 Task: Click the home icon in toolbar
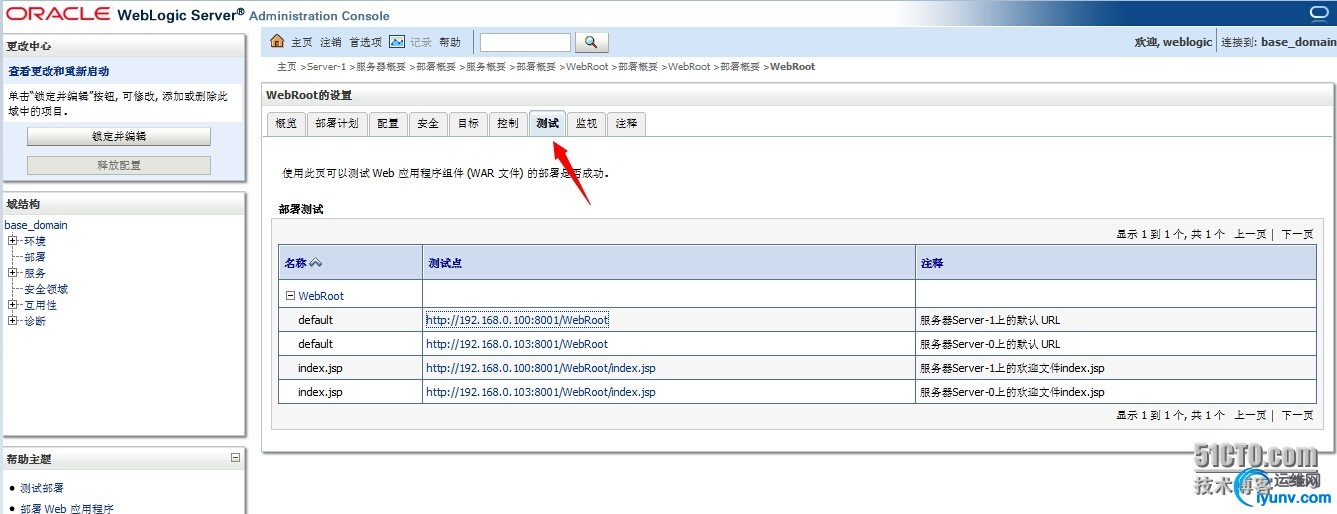pos(278,41)
